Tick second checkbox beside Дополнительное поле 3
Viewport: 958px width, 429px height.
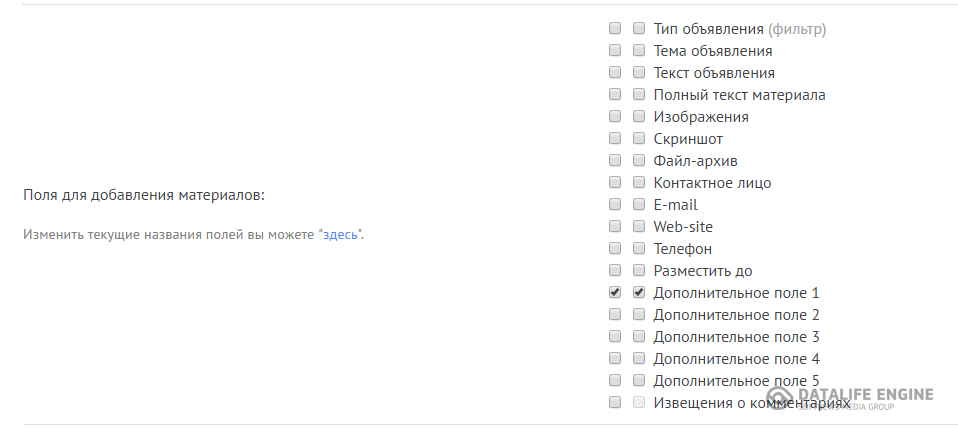coord(638,336)
